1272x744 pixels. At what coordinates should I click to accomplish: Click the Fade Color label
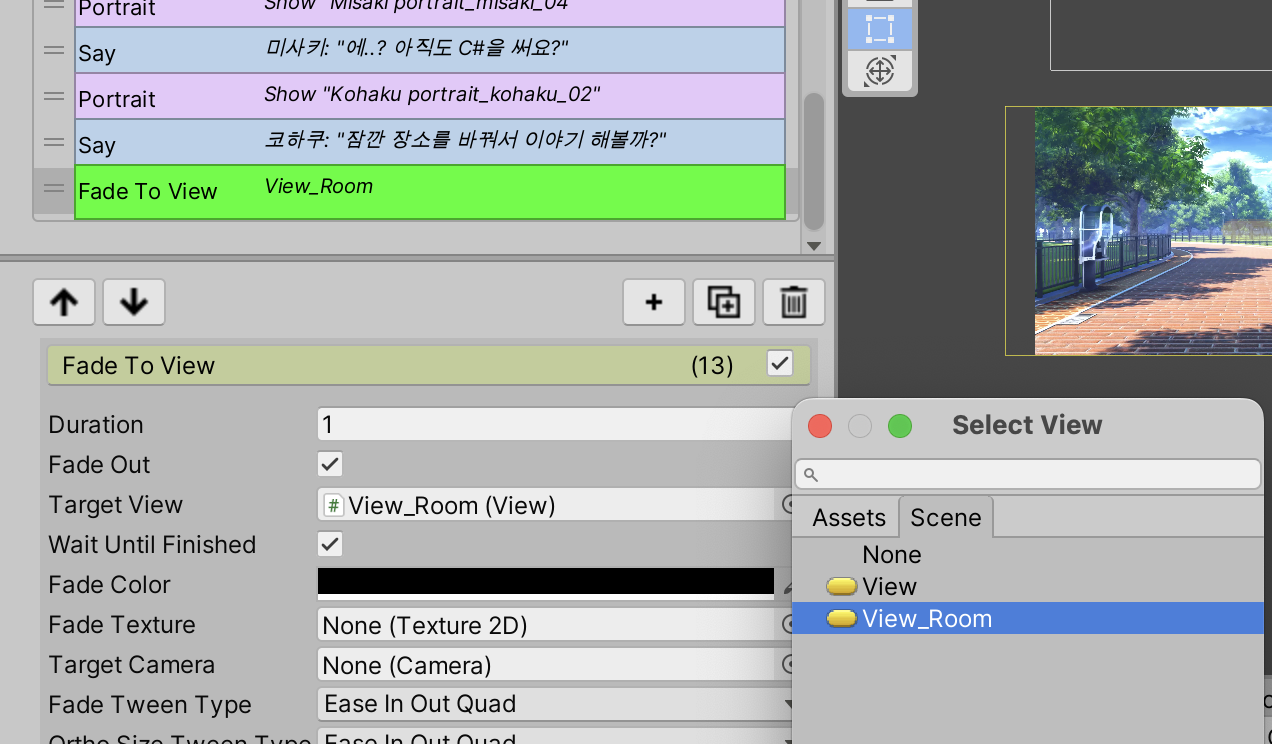click(109, 585)
